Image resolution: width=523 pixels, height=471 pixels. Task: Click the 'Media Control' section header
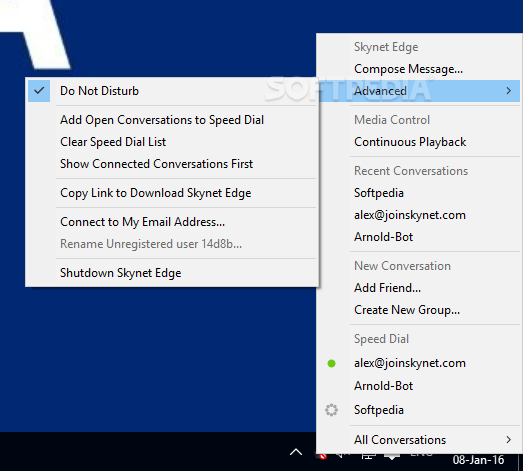[x=392, y=120]
